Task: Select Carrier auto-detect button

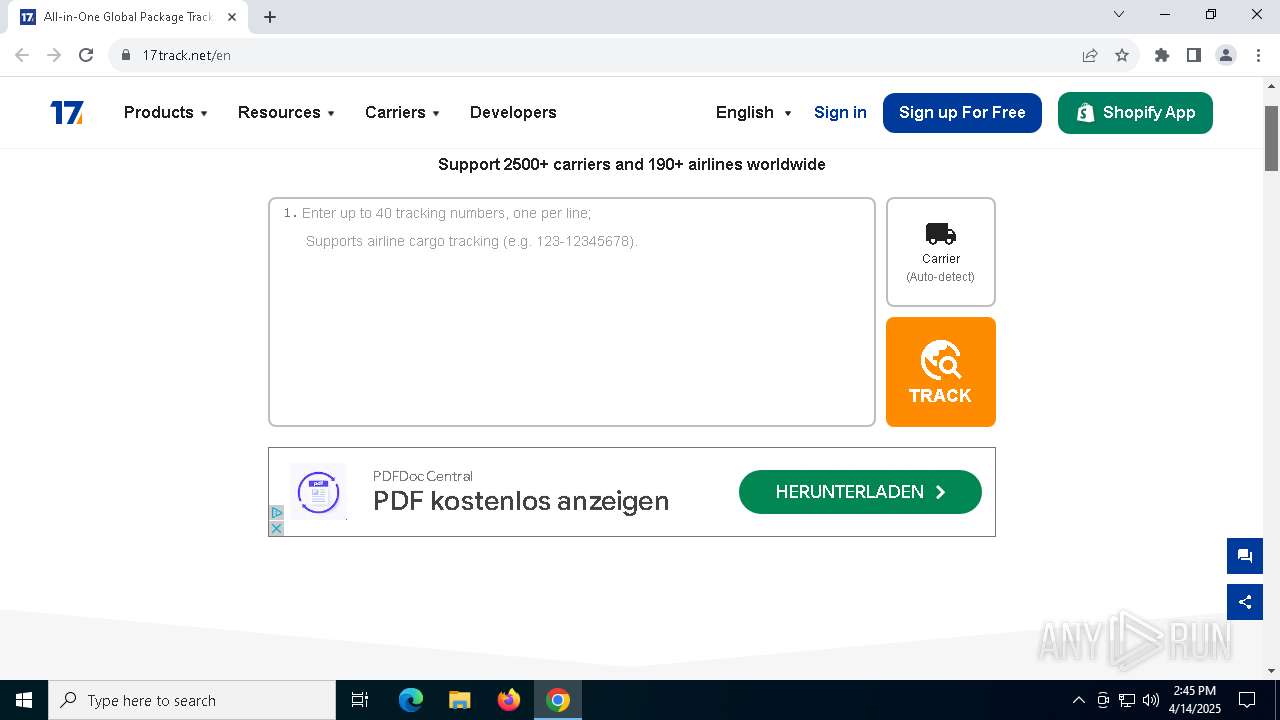Action: (941, 252)
